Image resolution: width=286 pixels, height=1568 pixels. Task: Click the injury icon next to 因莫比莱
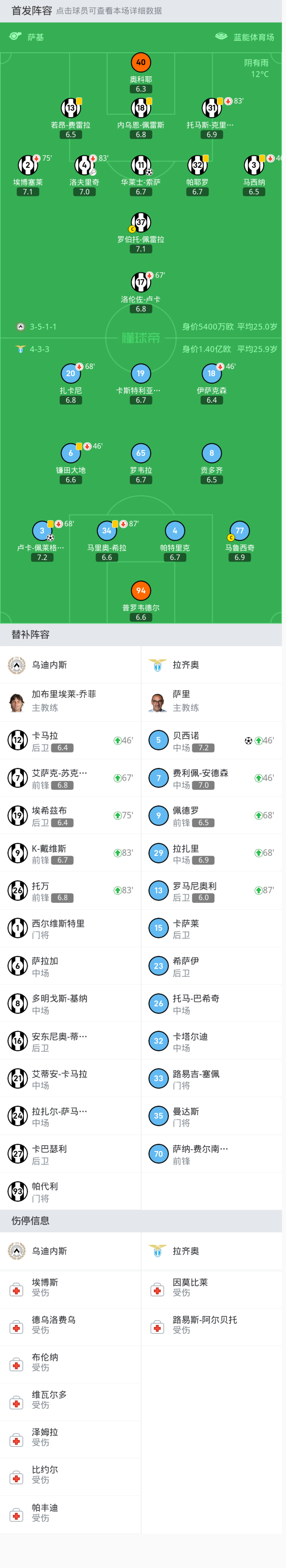pyautogui.click(x=158, y=1290)
